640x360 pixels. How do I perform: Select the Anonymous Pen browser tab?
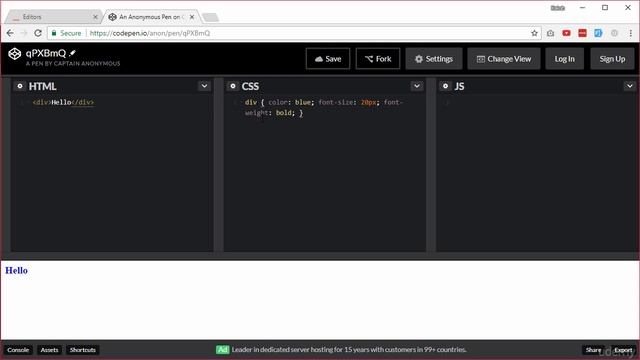click(151, 17)
